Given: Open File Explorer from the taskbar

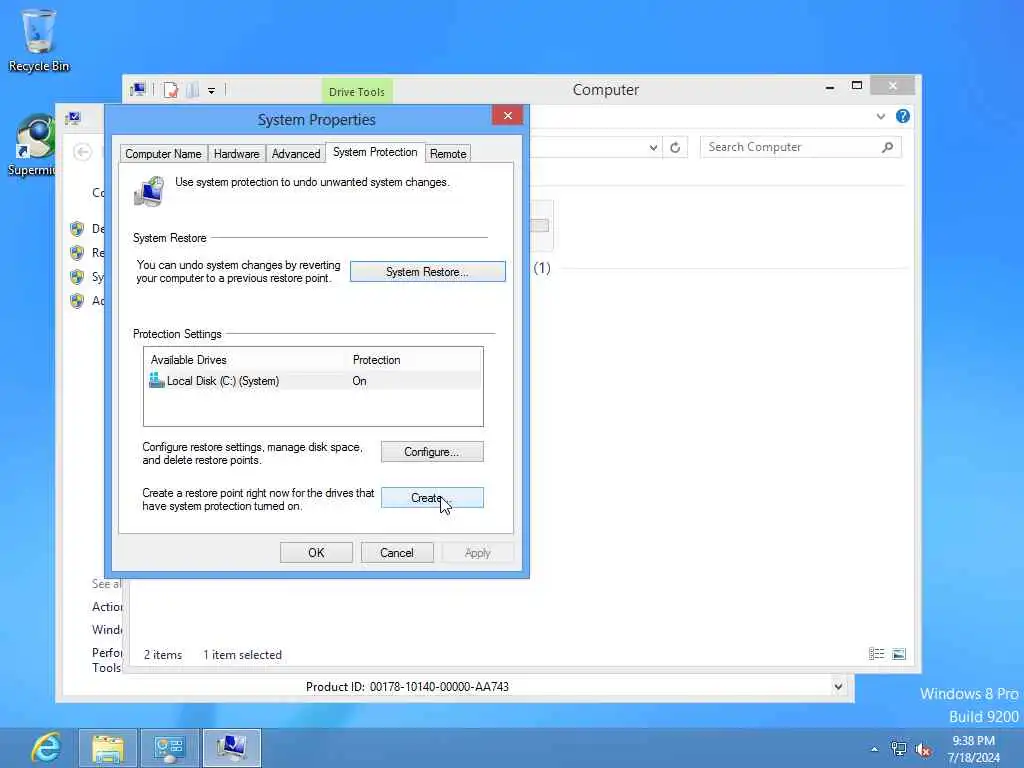Looking at the screenshot, I should [108, 748].
